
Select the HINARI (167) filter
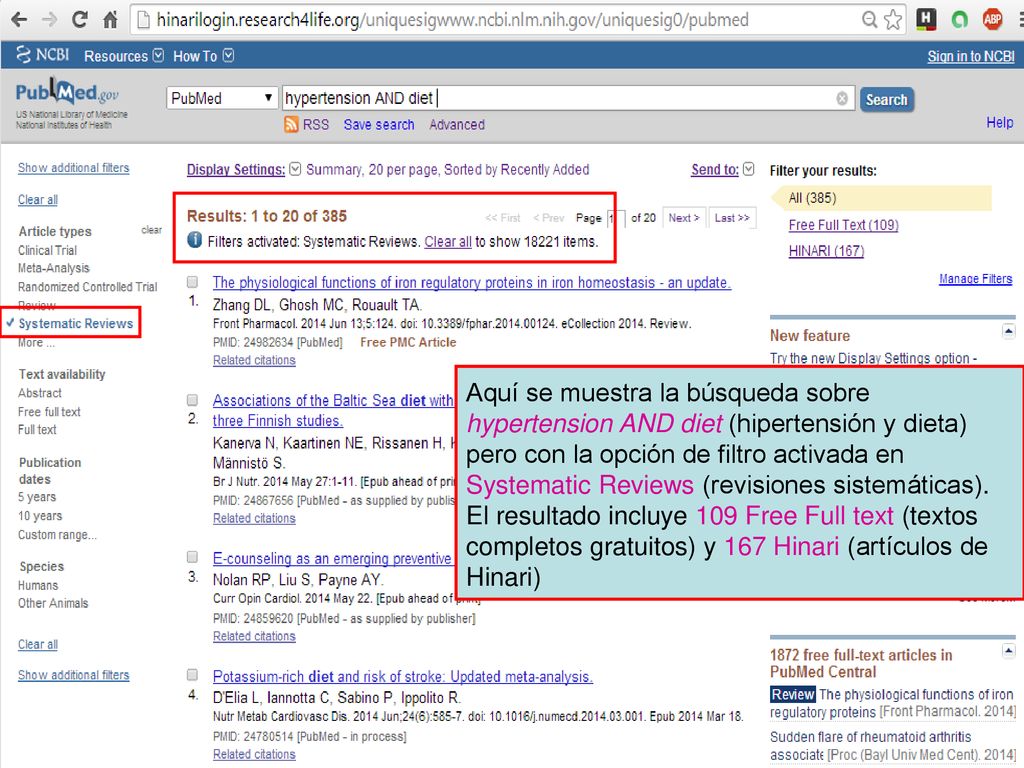826,251
